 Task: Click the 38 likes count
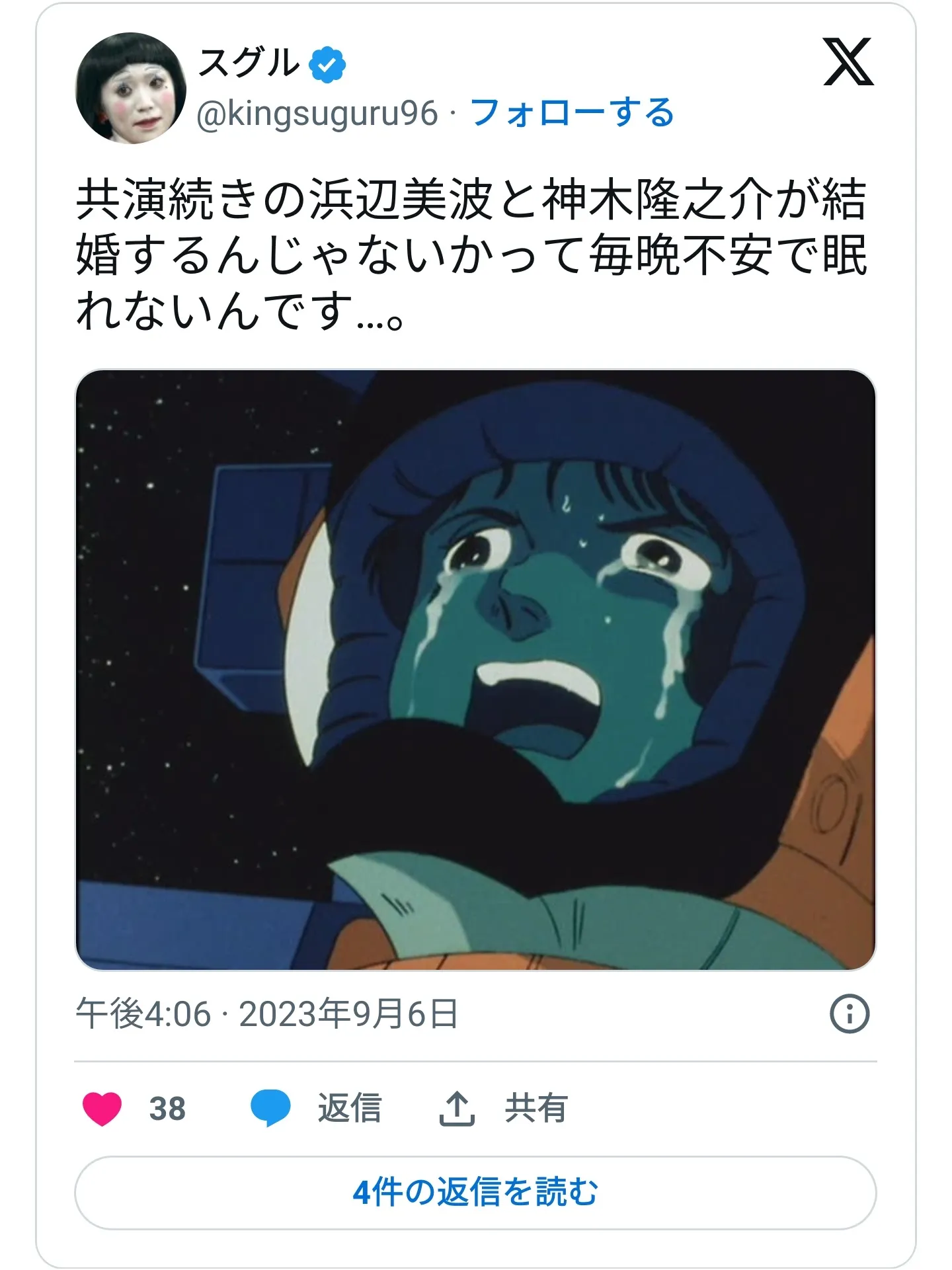(167, 1109)
